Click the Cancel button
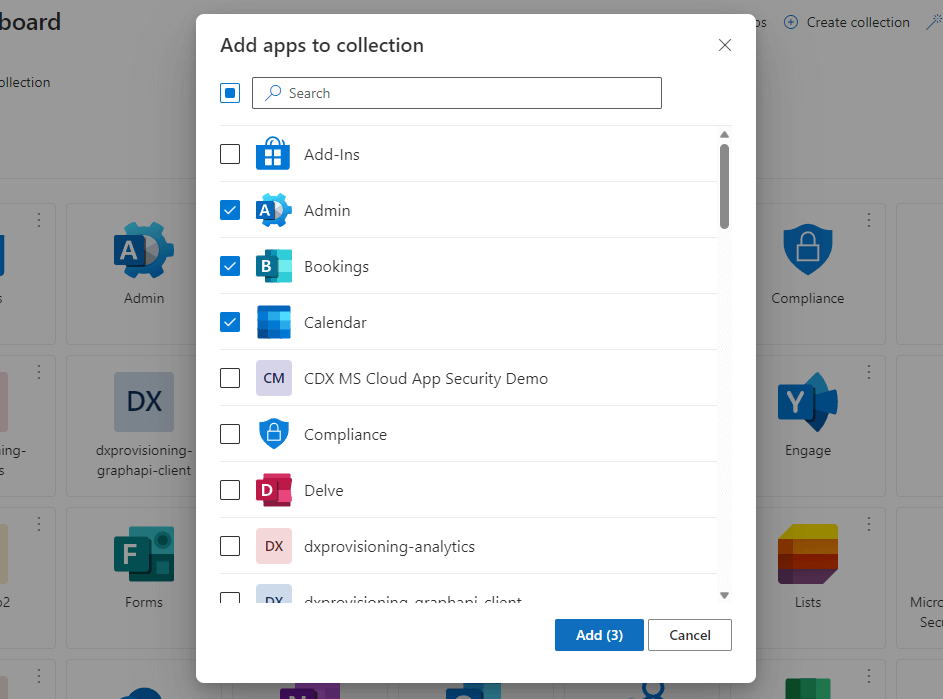 [690, 635]
